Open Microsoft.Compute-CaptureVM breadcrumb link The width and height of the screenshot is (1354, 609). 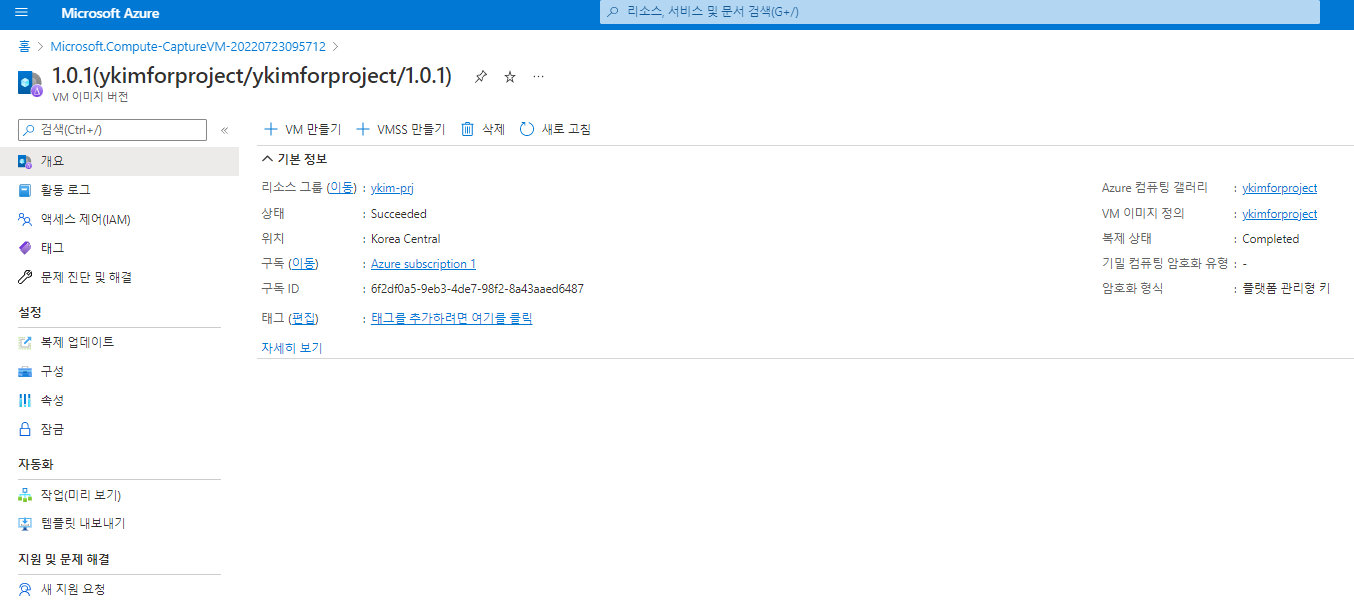click(x=188, y=46)
